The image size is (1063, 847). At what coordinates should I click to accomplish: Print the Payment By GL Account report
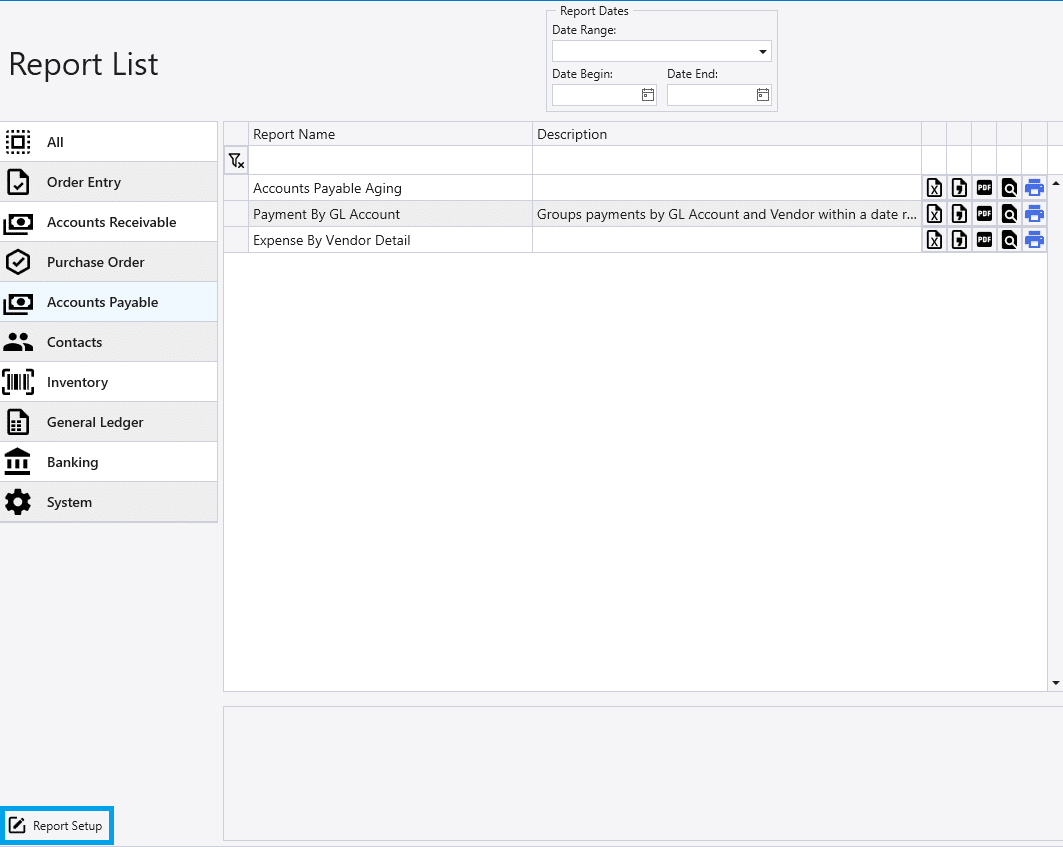1034,214
